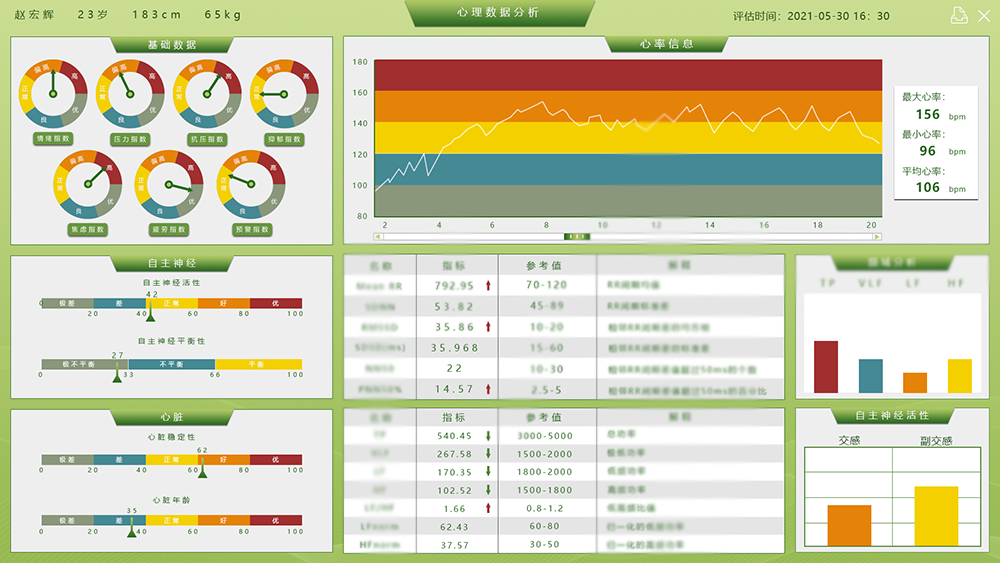Click the 抑郁指数 gauge dial
The height and width of the screenshot is (563, 1000).
tap(284, 93)
